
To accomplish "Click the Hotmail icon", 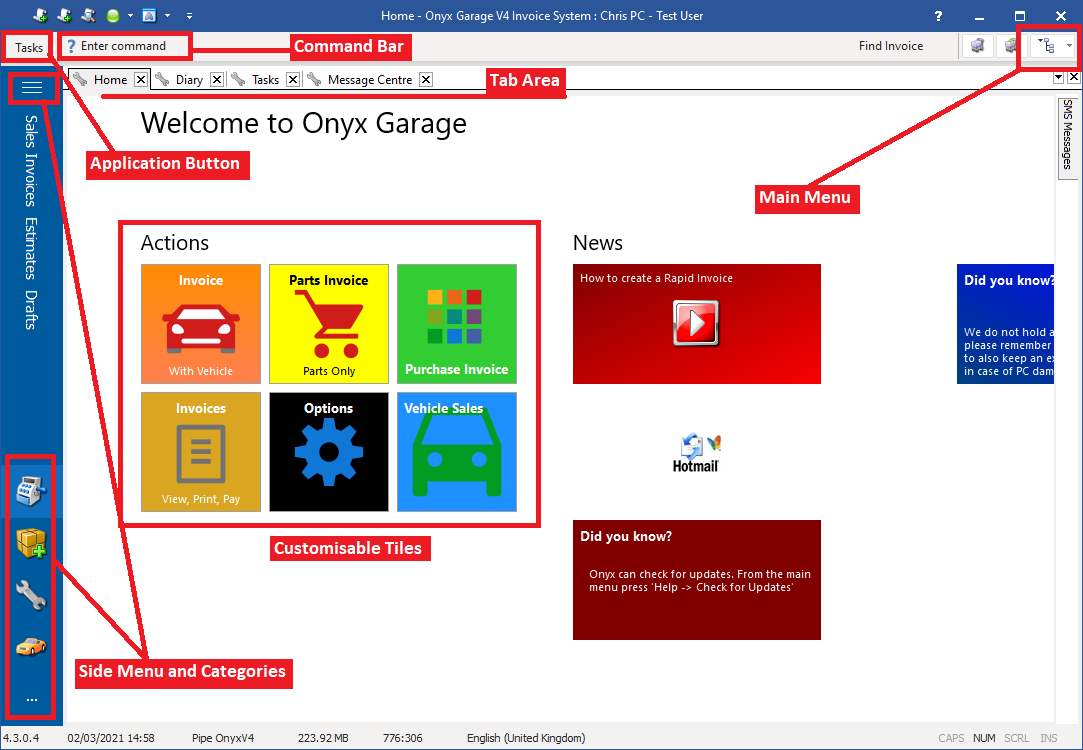I will coord(697,453).
